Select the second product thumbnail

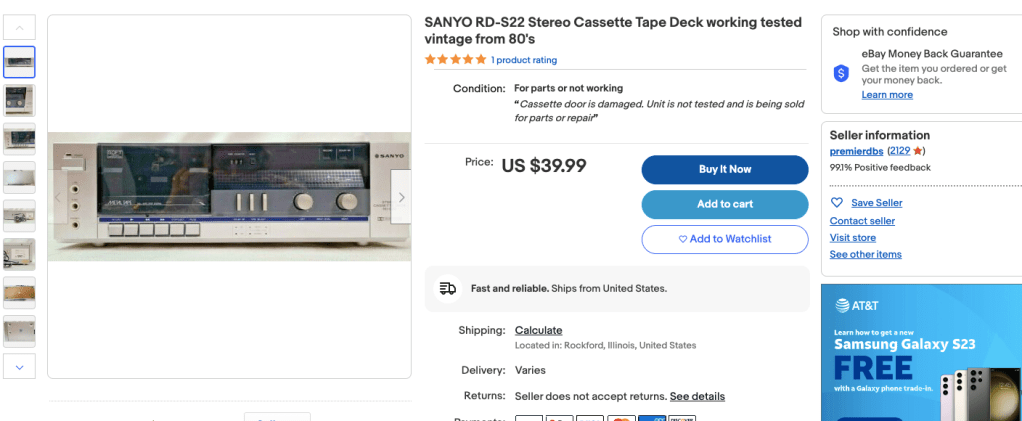[20, 100]
